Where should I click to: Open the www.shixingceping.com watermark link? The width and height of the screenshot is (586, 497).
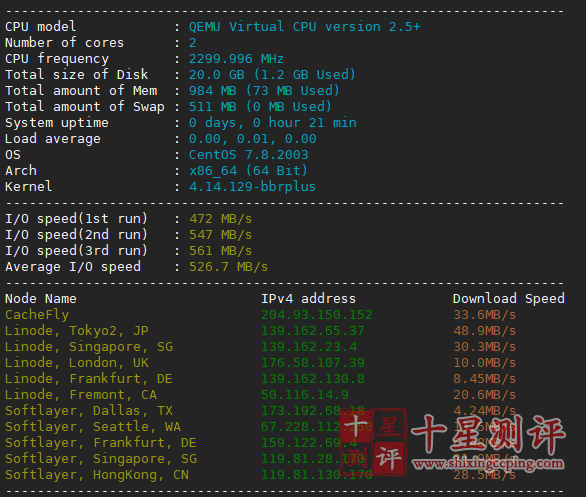(488, 463)
